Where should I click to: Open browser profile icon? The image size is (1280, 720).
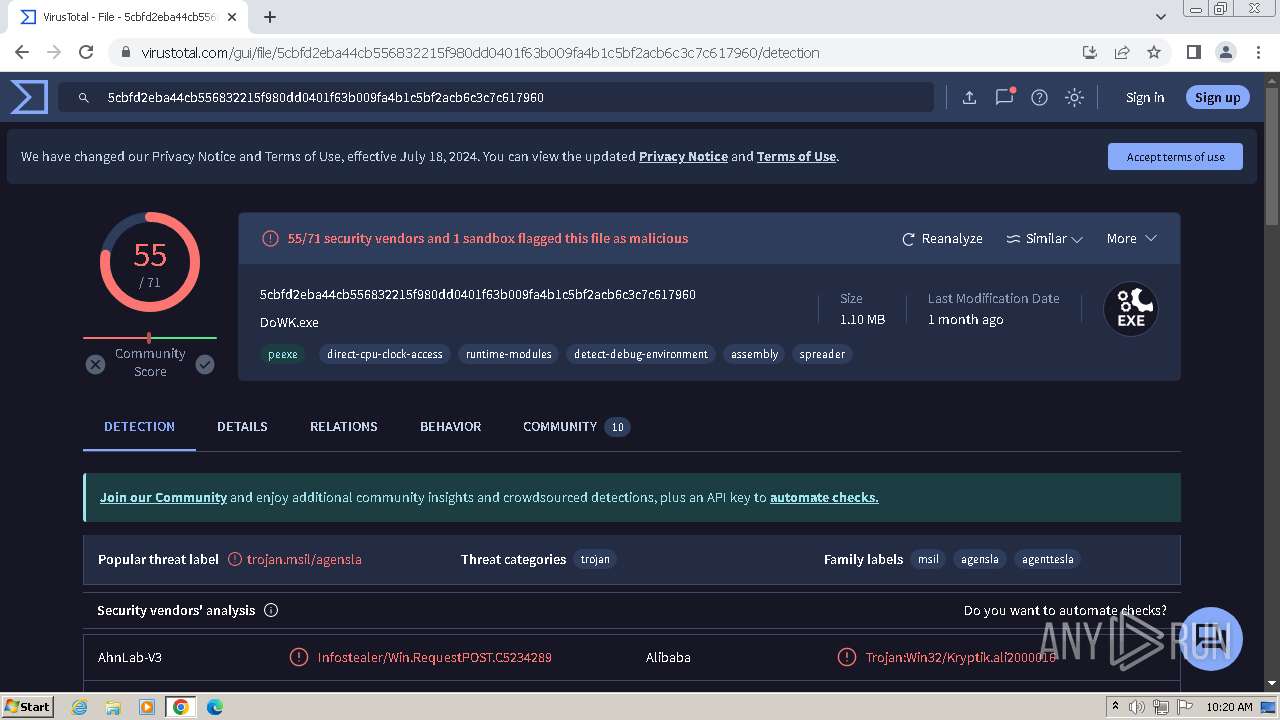[1225, 53]
